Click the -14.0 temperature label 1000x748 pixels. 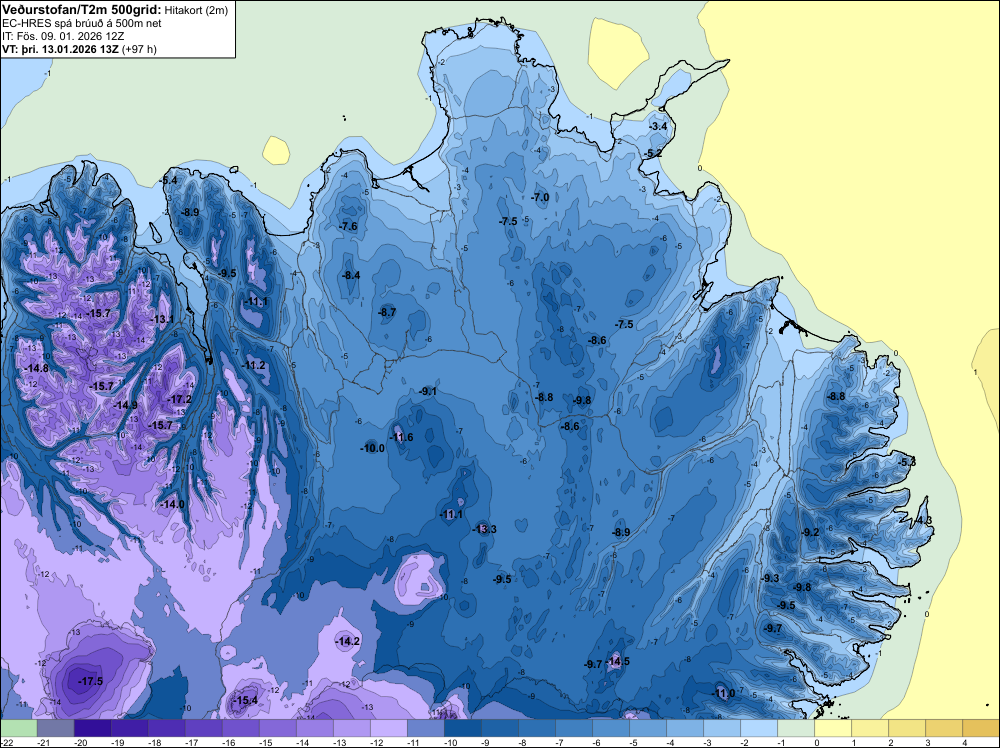tap(172, 504)
